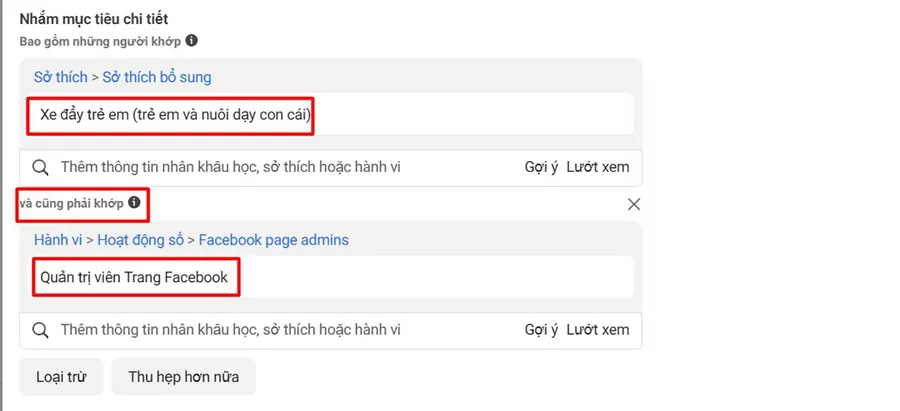Click the "Loại trừ" button
The image size is (900, 411).
click(x=61, y=377)
